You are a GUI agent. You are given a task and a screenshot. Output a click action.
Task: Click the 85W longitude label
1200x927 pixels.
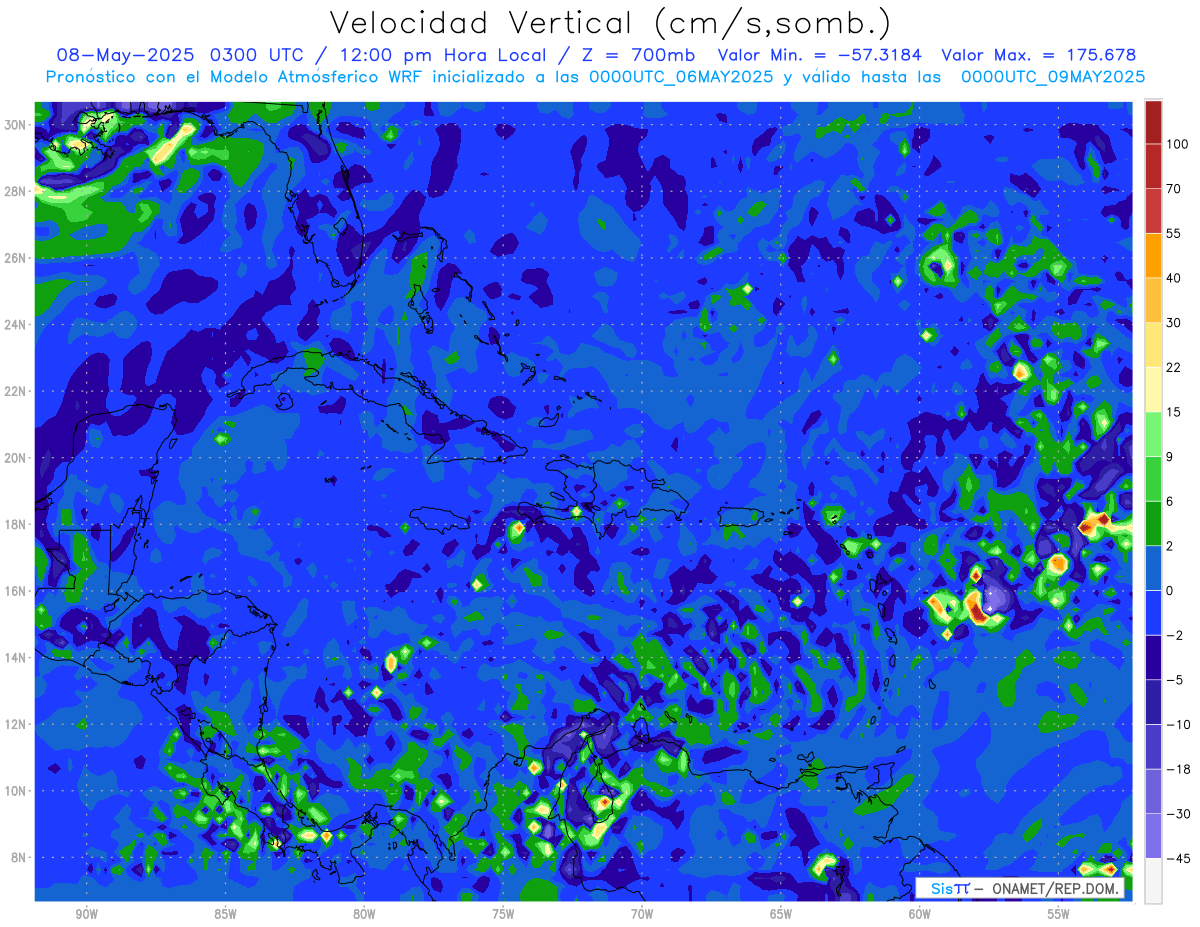(225, 914)
